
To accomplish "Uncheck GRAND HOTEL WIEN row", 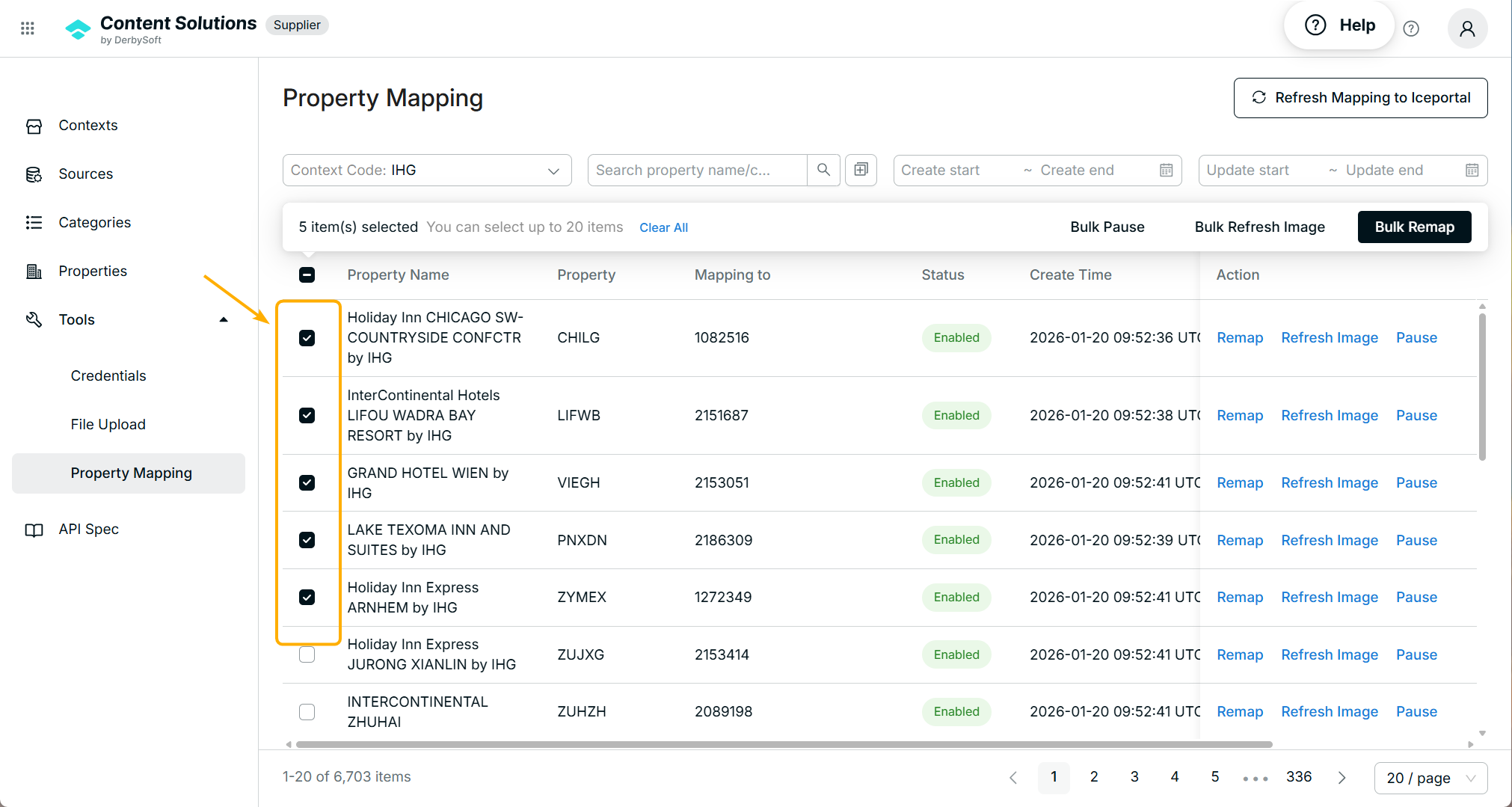I will (x=307, y=483).
